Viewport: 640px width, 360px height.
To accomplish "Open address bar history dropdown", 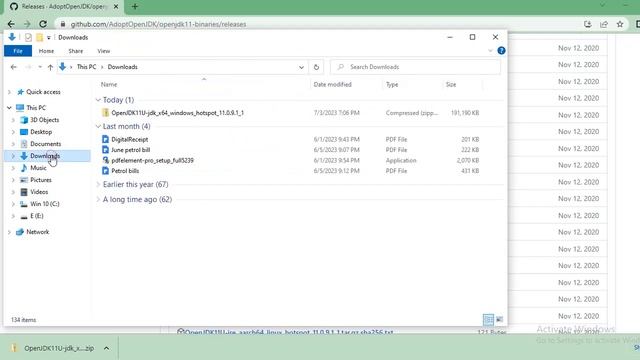I will click(x=301, y=67).
